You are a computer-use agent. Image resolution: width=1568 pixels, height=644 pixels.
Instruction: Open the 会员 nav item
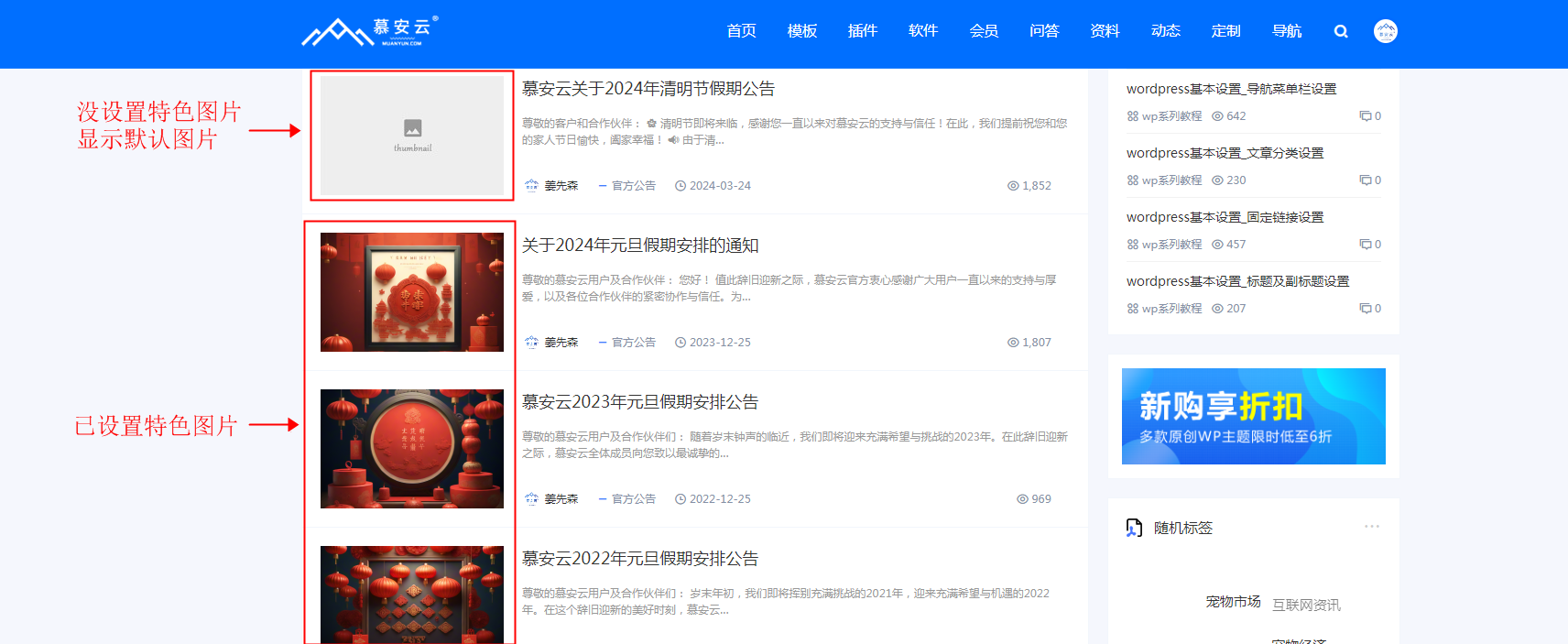pyautogui.click(x=984, y=31)
